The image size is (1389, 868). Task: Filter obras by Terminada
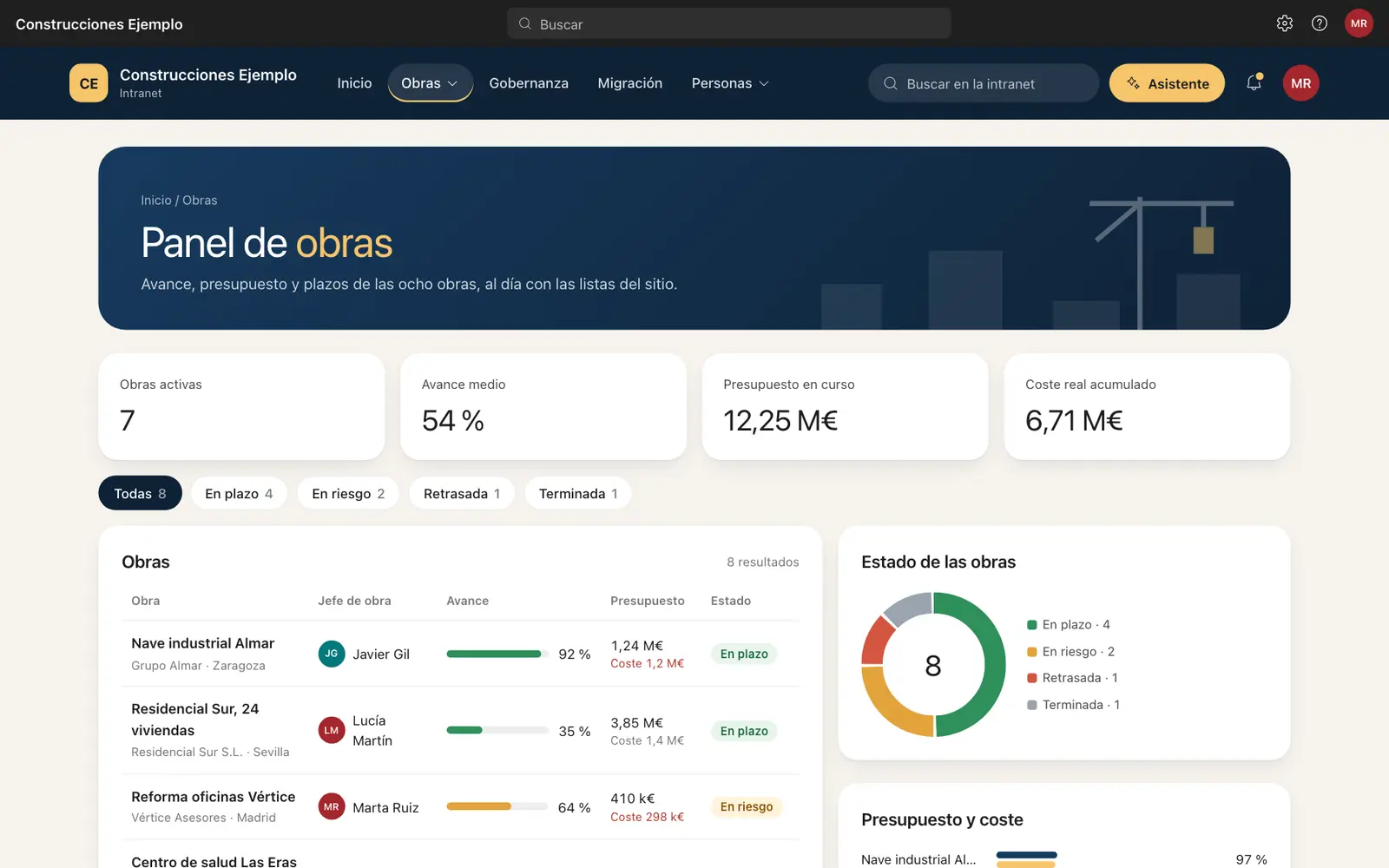coord(578,493)
